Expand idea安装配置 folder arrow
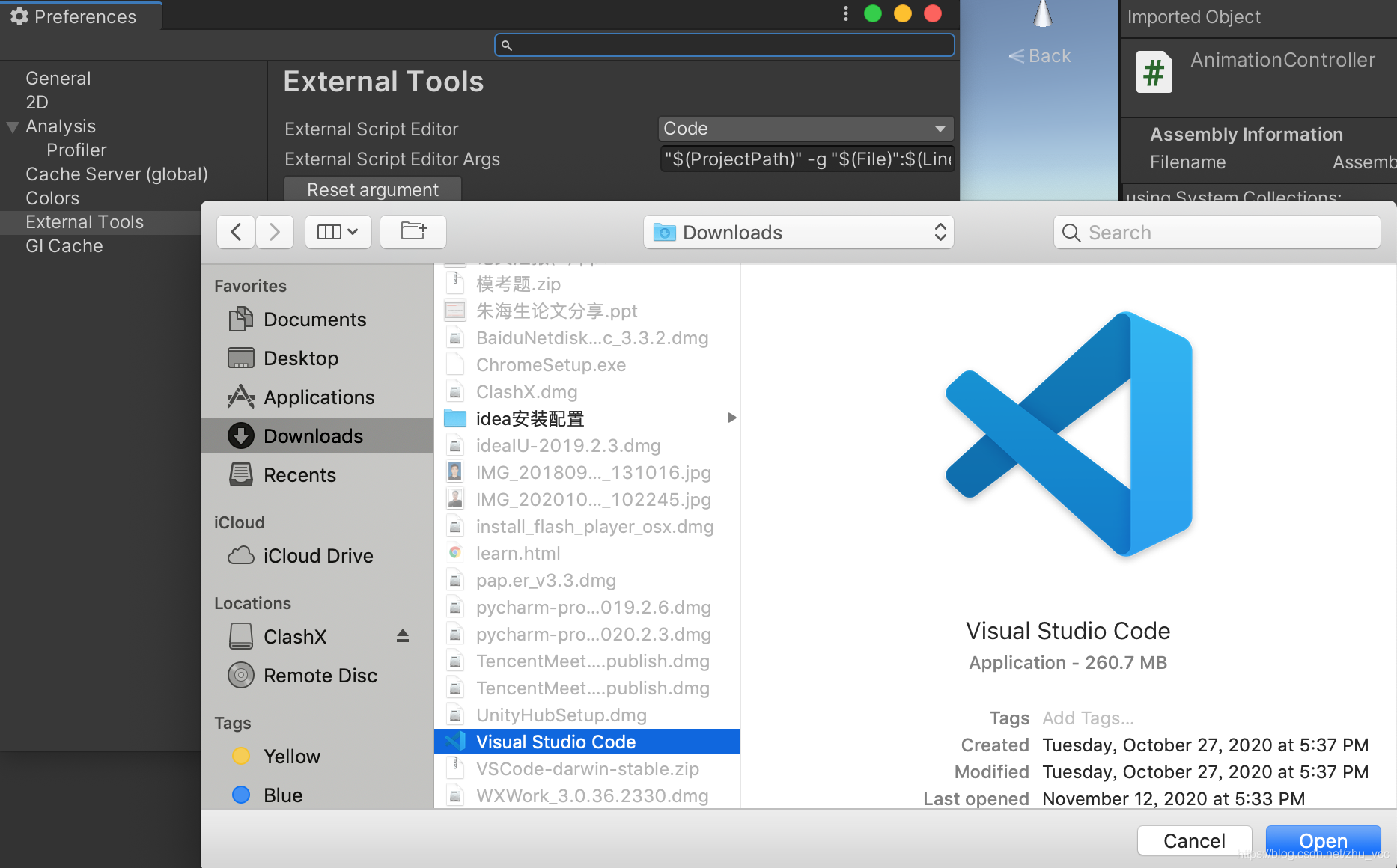This screenshot has height=868, width=1397. 731,418
